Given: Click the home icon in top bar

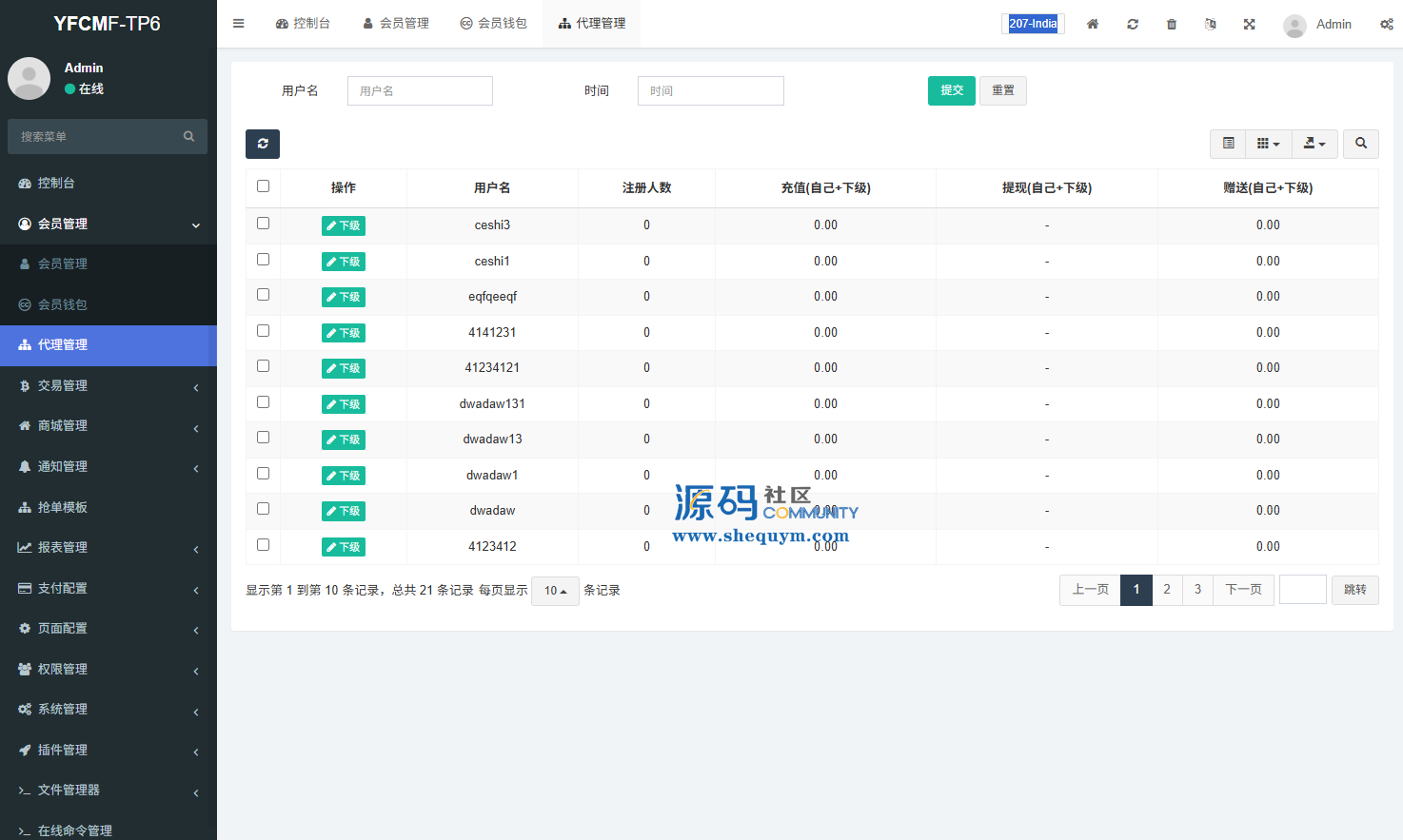Looking at the screenshot, I should click(x=1093, y=24).
